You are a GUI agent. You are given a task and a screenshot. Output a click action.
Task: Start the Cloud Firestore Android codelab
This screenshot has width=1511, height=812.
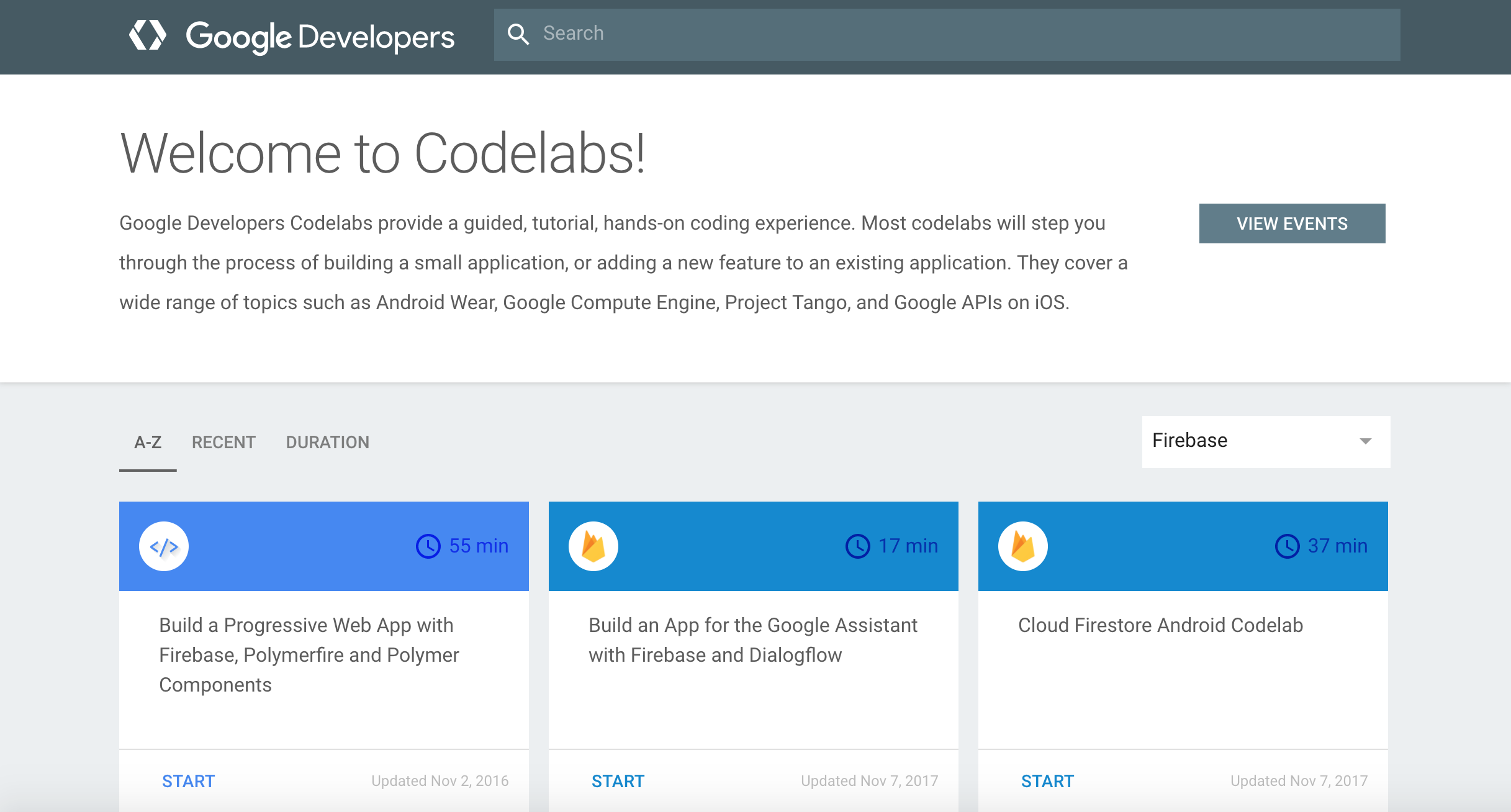[x=1048, y=781]
